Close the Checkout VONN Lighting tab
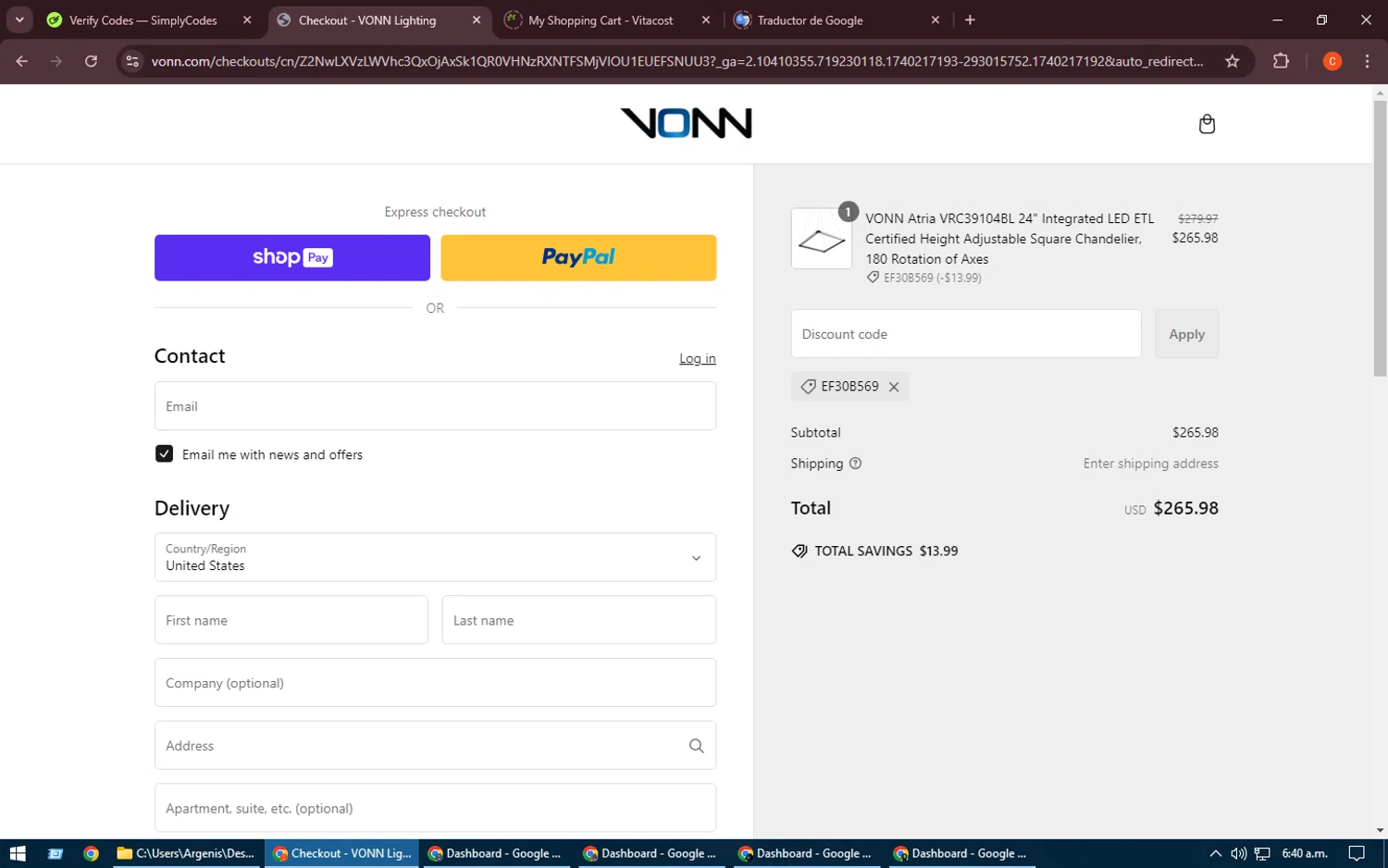Image resolution: width=1388 pixels, height=868 pixels. [477, 19]
